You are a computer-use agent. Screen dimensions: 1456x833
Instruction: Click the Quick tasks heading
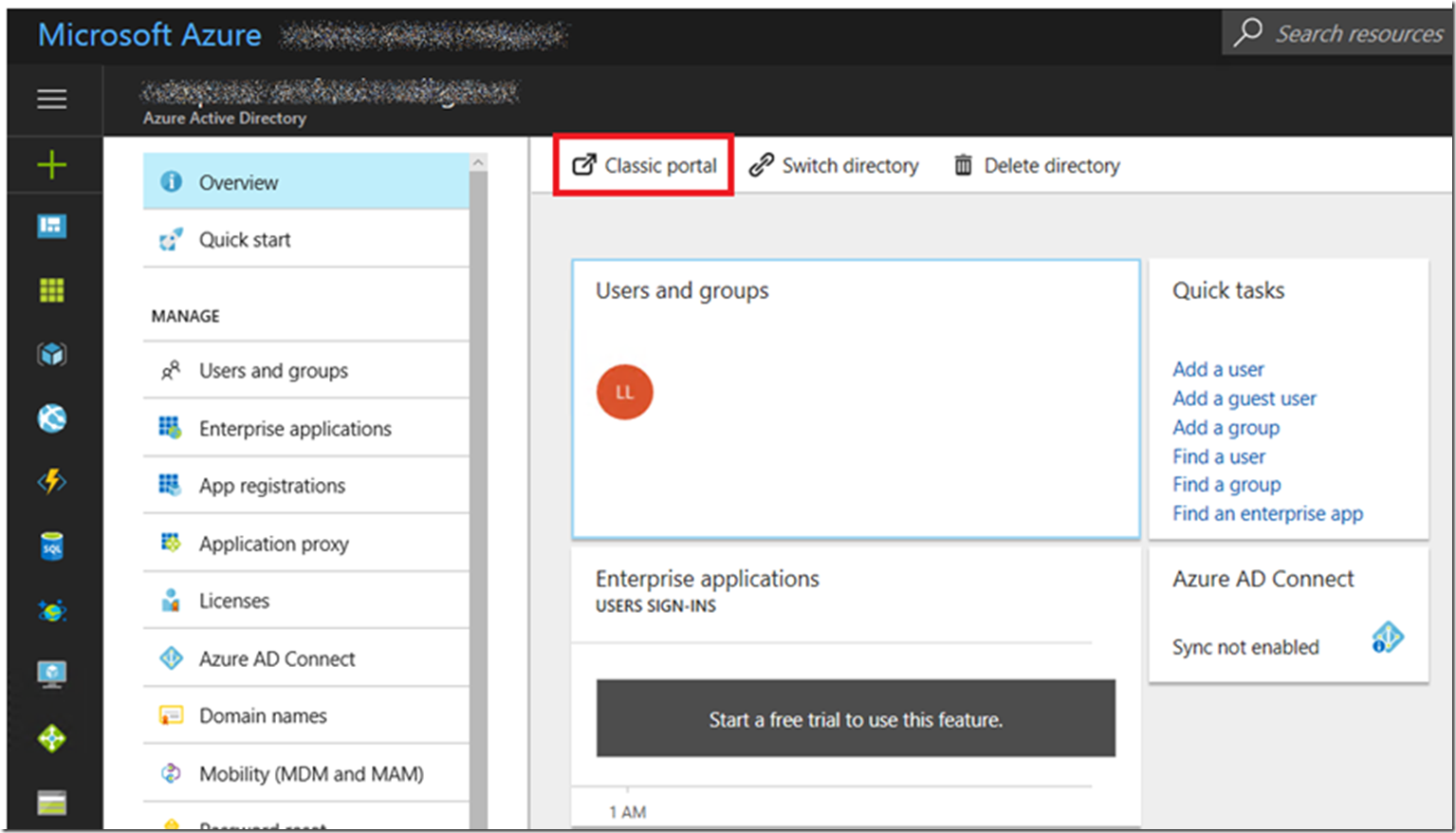tap(1228, 290)
